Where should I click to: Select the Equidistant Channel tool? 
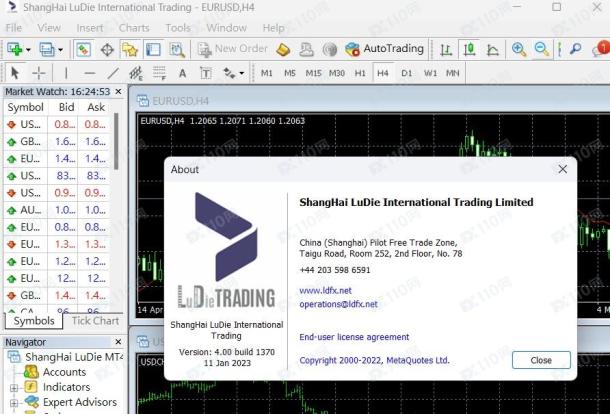(x=136, y=73)
